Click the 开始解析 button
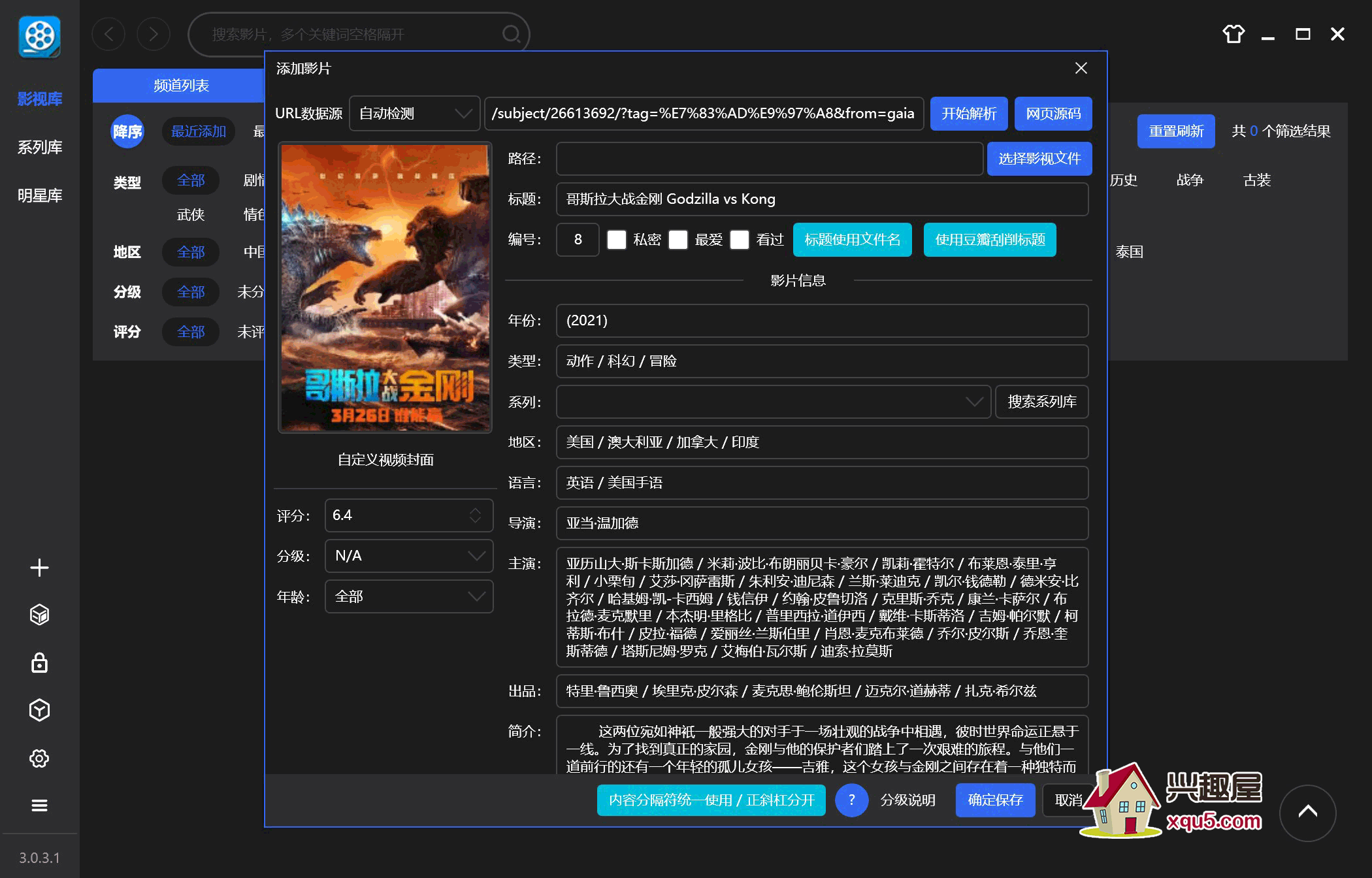The height and width of the screenshot is (878, 1372). point(968,114)
